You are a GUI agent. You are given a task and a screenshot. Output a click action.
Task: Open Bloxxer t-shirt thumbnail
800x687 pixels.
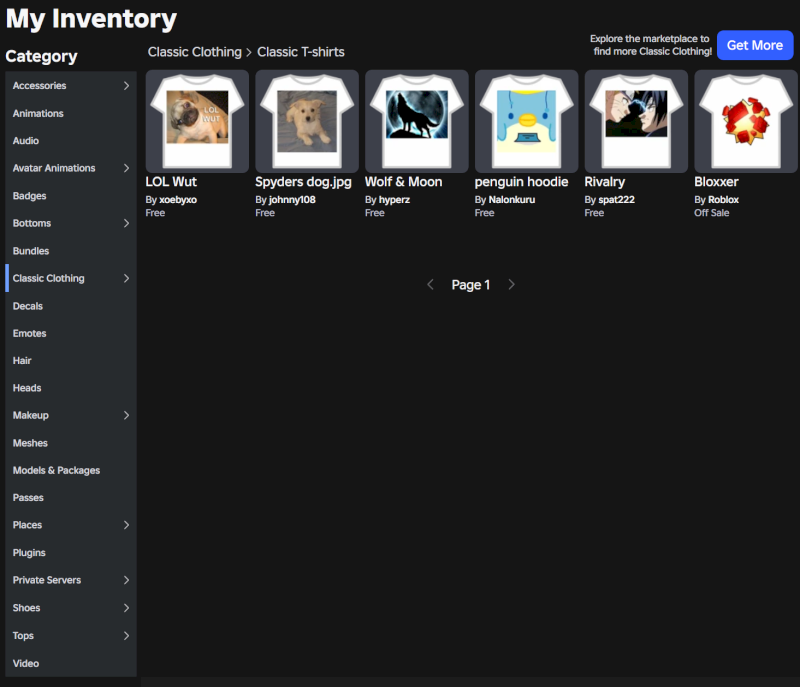coord(746,121)
